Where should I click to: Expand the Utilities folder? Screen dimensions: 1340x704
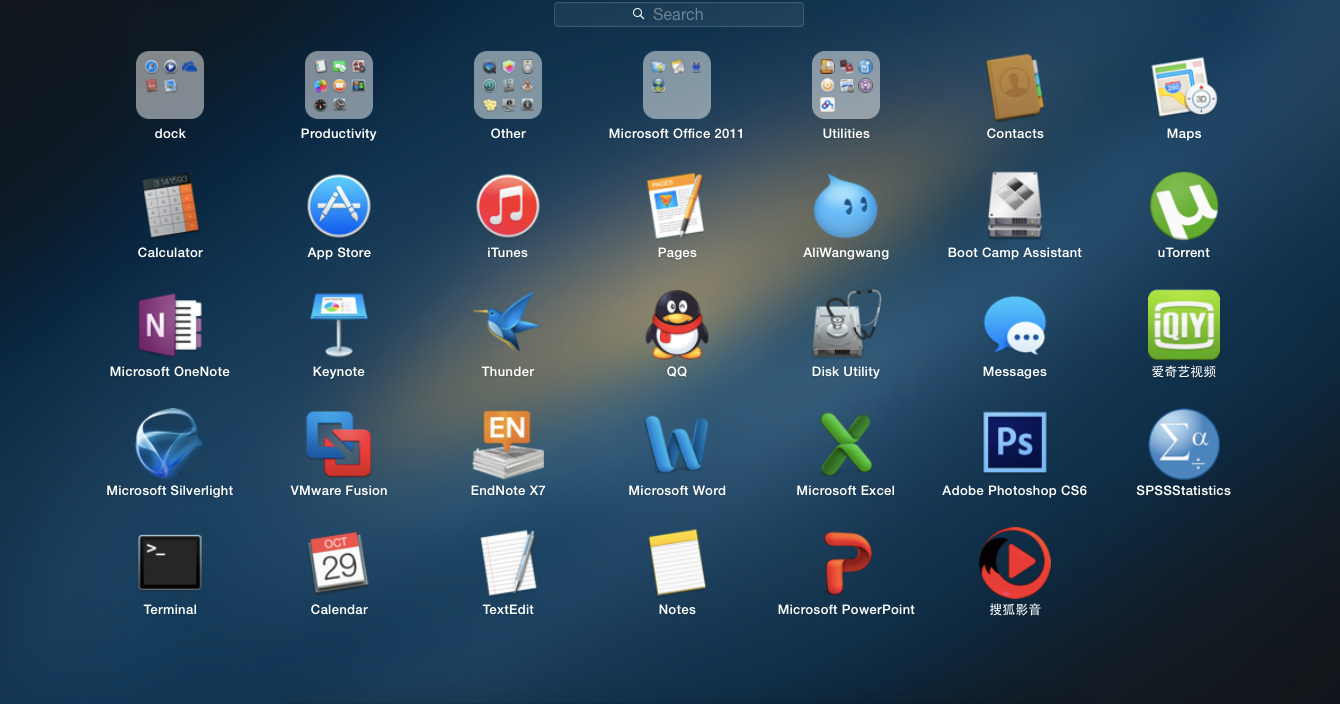(846, 86)
